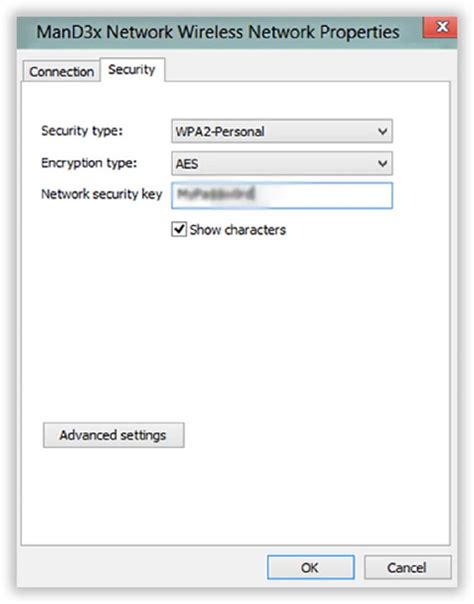Click the Security type label

[x=82, y=131]
